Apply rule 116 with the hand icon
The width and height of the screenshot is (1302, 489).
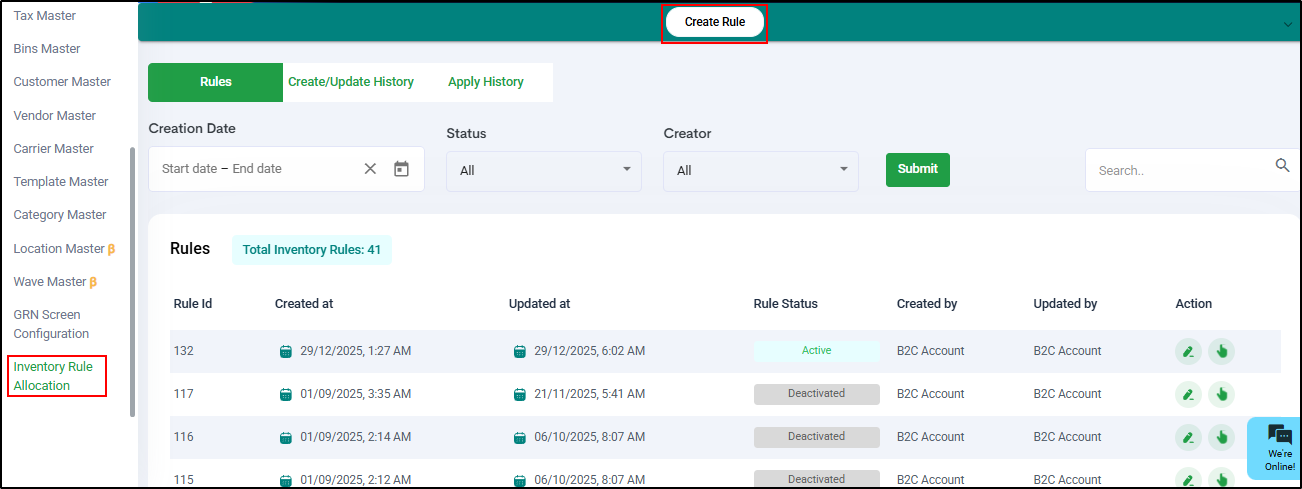click(x=1221, y=437)
